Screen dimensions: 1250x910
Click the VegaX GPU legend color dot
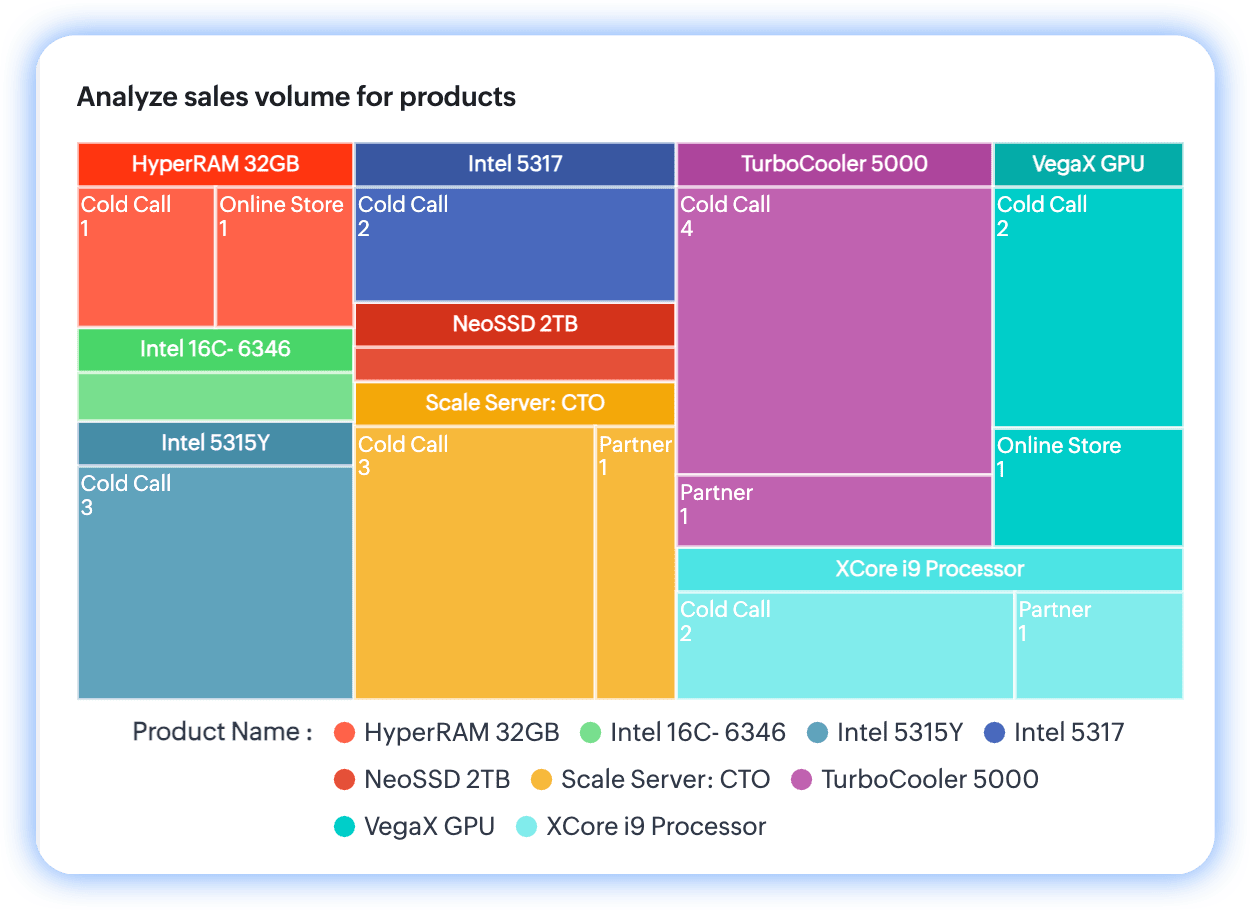pyautogui.click(x=344, y=827)
